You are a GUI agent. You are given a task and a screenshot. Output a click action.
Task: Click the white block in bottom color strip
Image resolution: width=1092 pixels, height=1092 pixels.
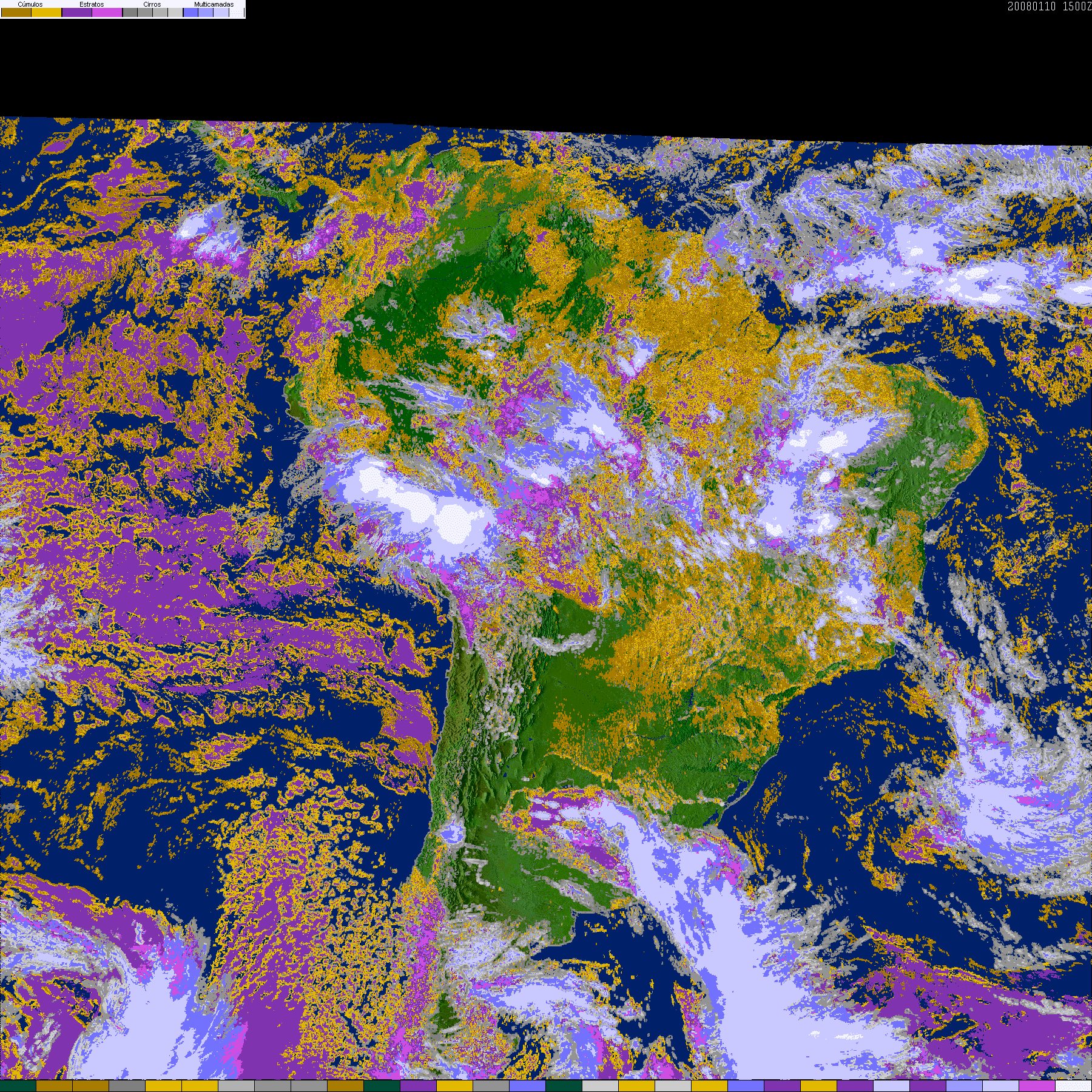tap(1074, 1086)
